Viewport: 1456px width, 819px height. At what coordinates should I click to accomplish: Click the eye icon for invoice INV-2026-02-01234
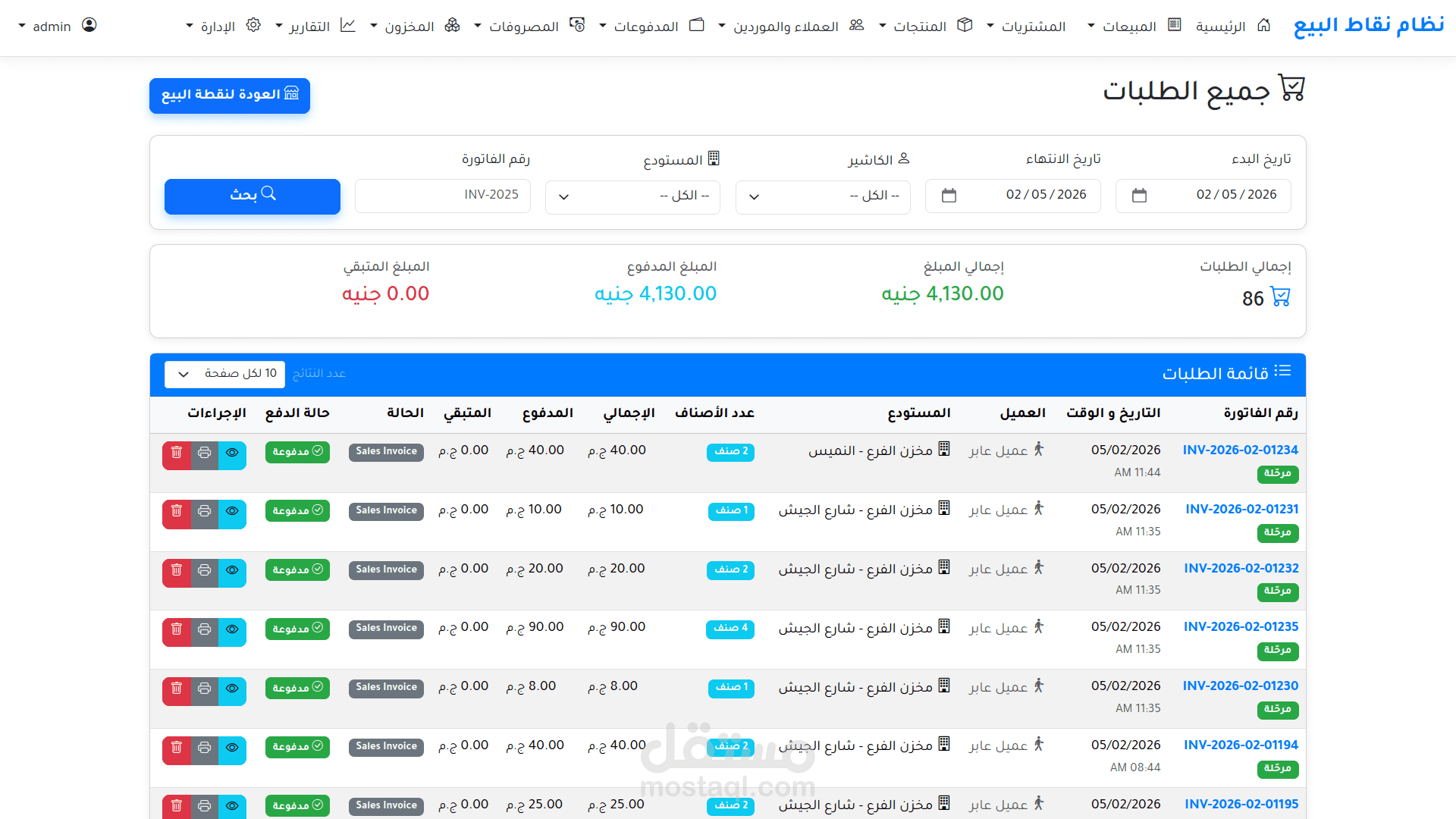point(232,453)
